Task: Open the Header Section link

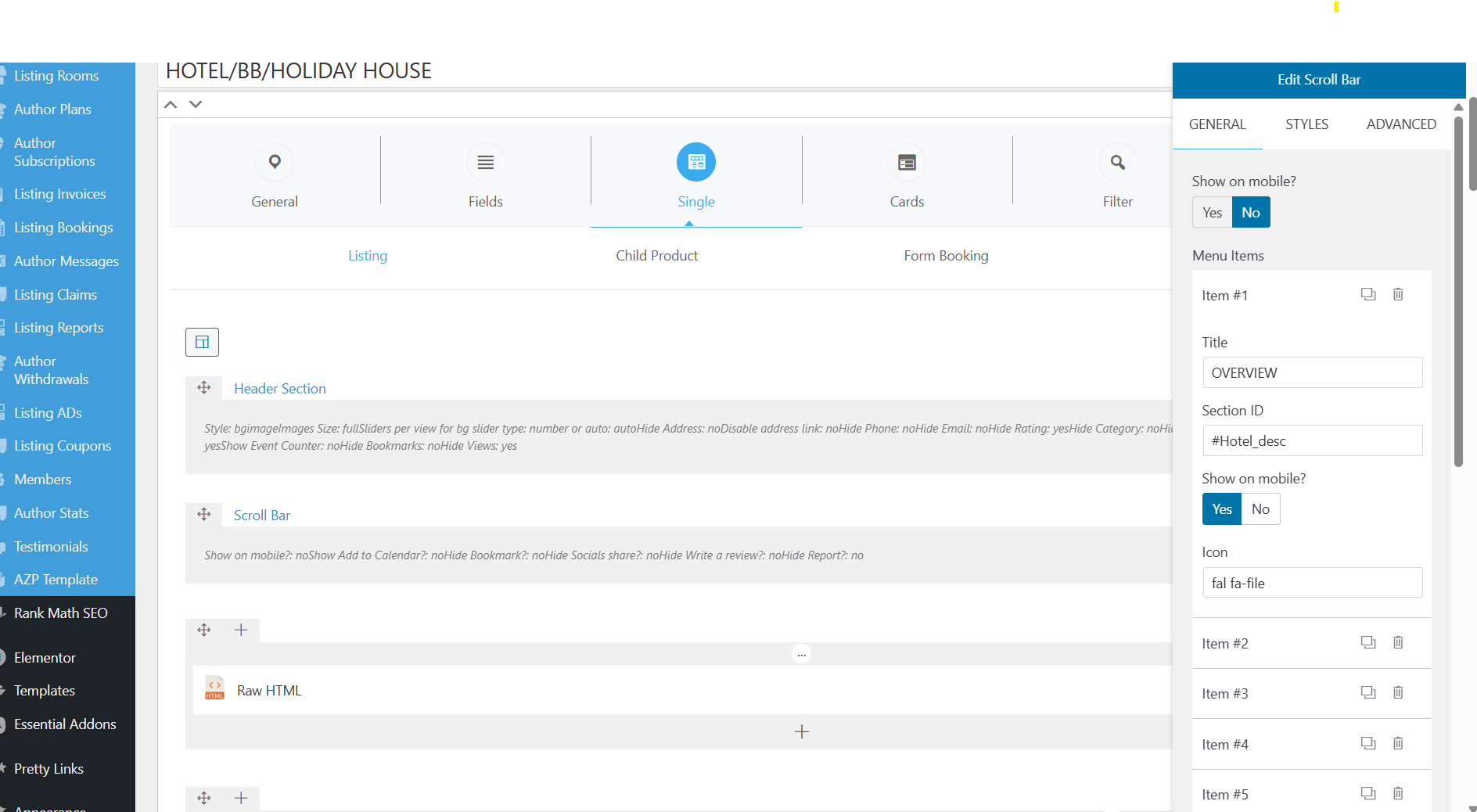Action: point(280,389)
